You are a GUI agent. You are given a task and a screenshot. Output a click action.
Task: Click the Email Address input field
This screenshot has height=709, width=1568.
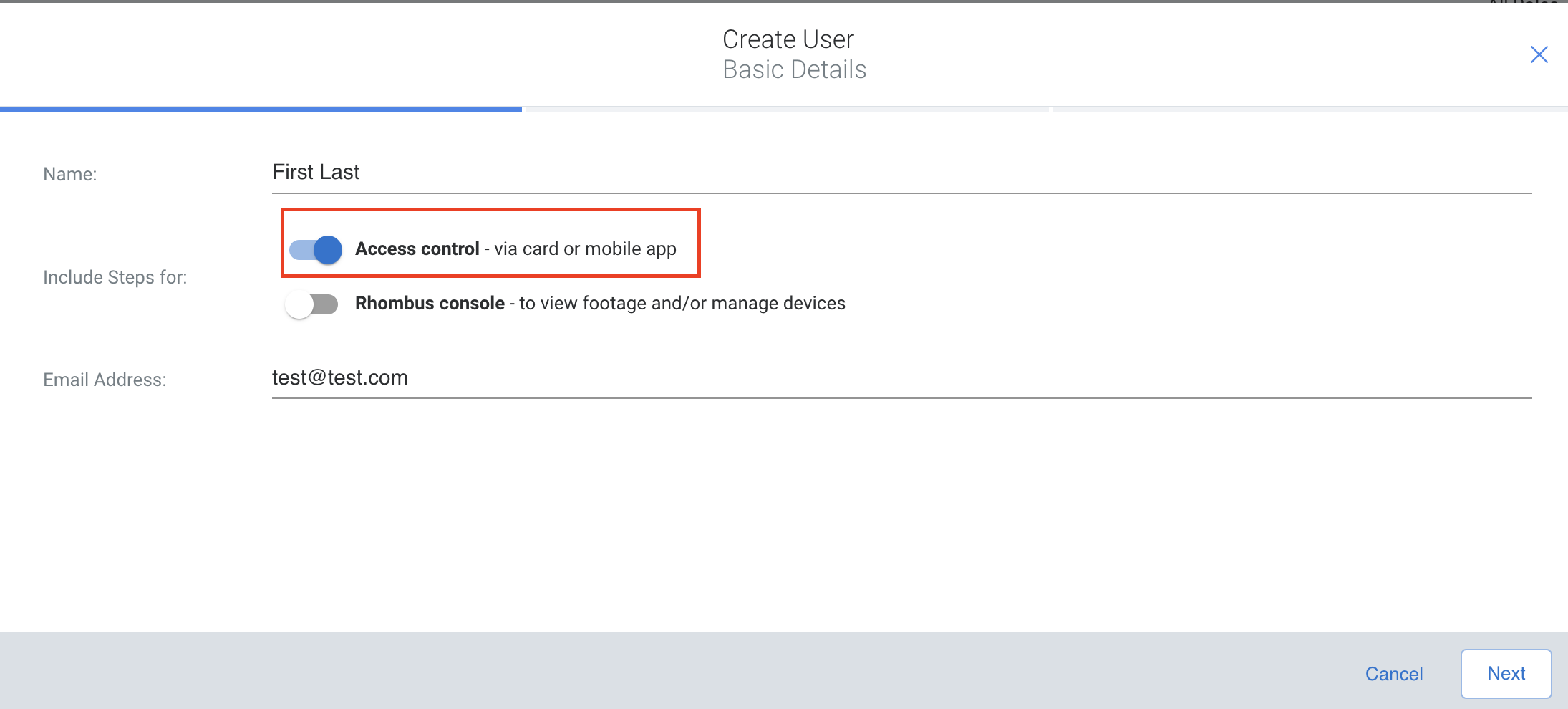tap(644, 378)
